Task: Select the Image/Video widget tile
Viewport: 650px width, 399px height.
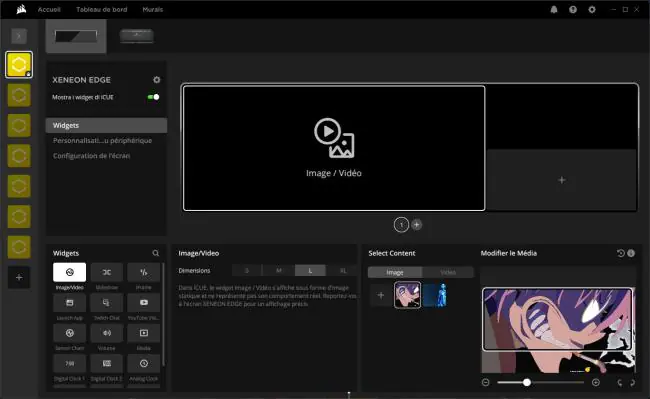Action: coord(70,272)
